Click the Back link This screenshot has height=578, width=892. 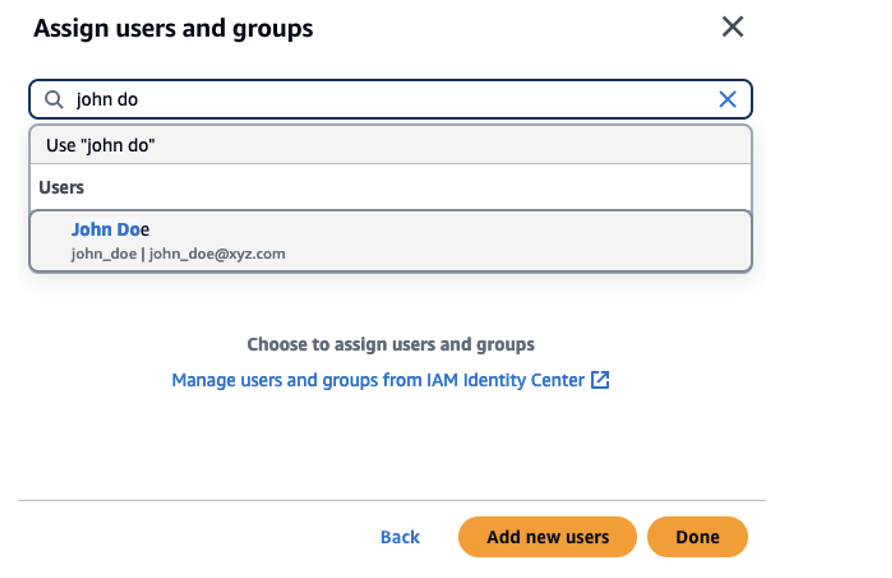[399, 537]
